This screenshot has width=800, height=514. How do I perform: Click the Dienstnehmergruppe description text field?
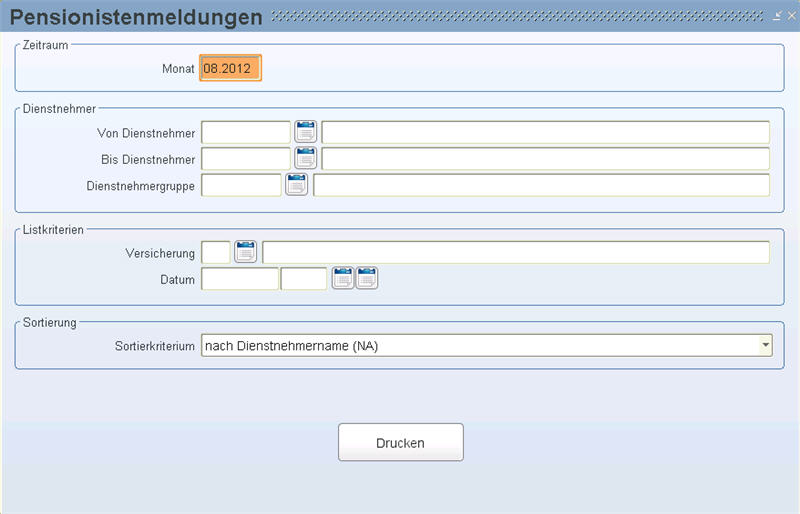coord(541,184)
